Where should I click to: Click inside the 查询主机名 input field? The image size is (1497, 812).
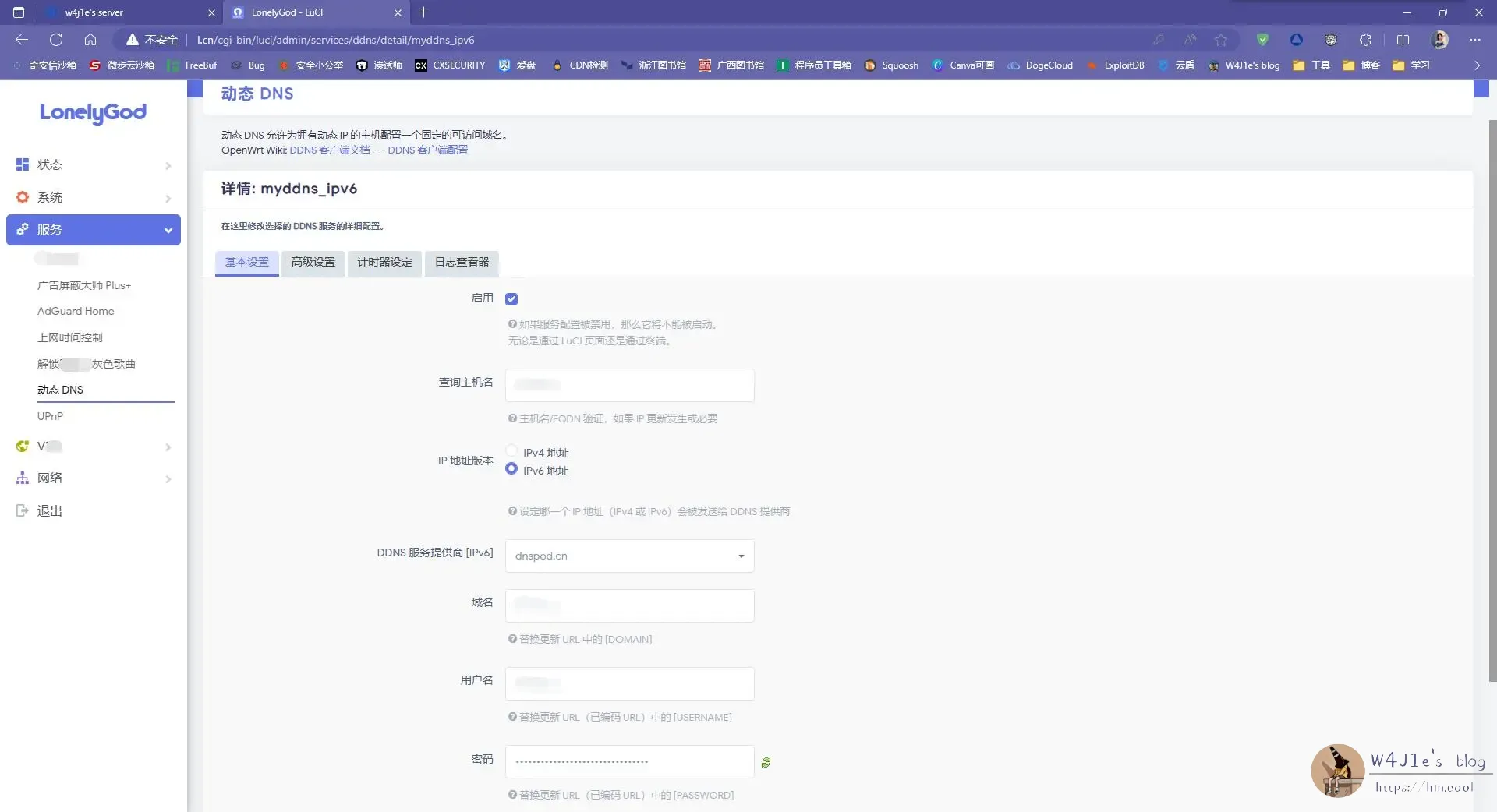628,385
